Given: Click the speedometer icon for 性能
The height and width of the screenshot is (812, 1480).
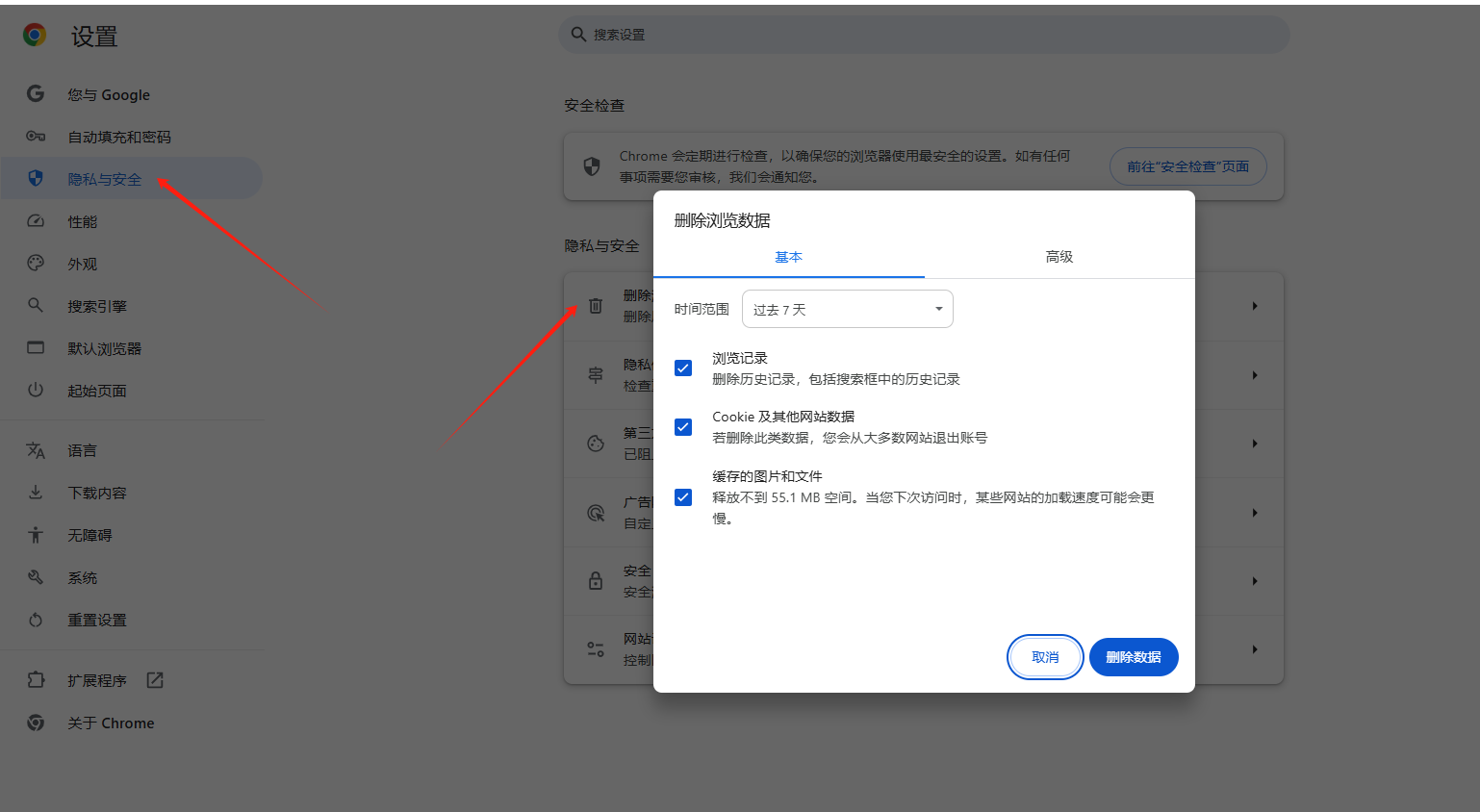Looking at the screenshot, I should [x=36, y=220].
